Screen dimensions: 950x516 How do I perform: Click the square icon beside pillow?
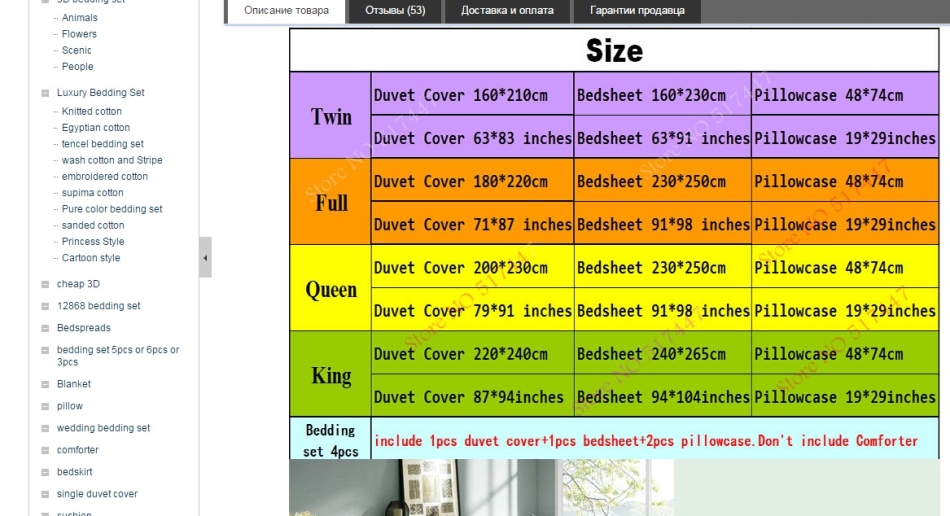click(x=45, y=407)
